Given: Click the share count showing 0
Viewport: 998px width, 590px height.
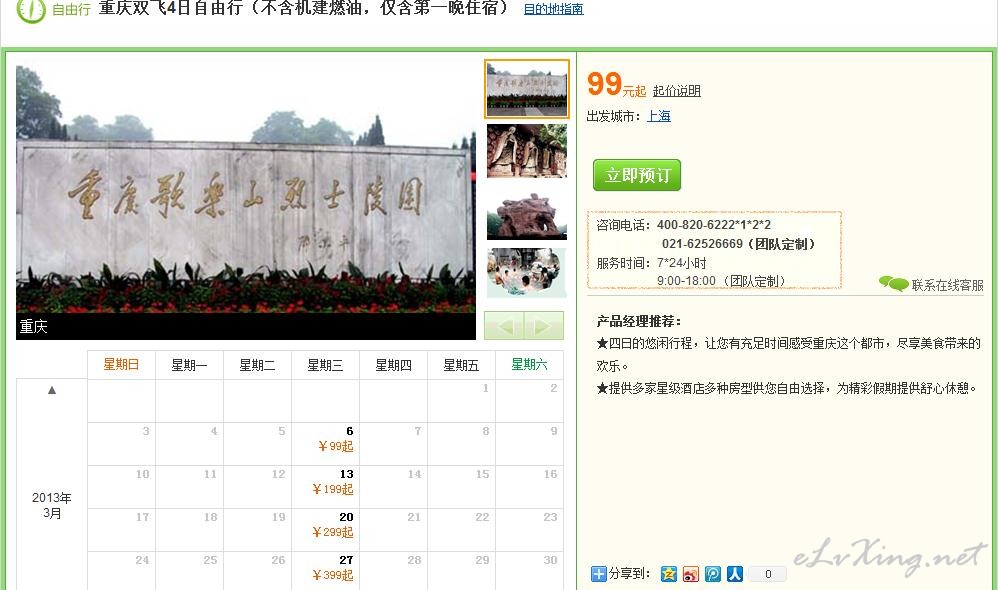Looking at the screenshot, I should click(768, 574).
